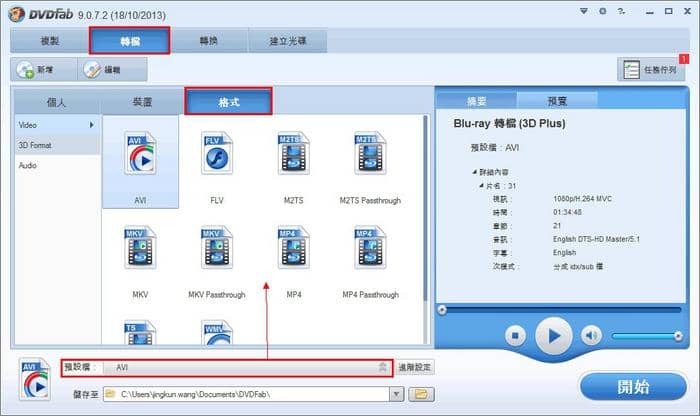Viewport: 700px width, 416px height.
Task: Click the play preview button
Action: pyautogui.click(x=554, y=336)
